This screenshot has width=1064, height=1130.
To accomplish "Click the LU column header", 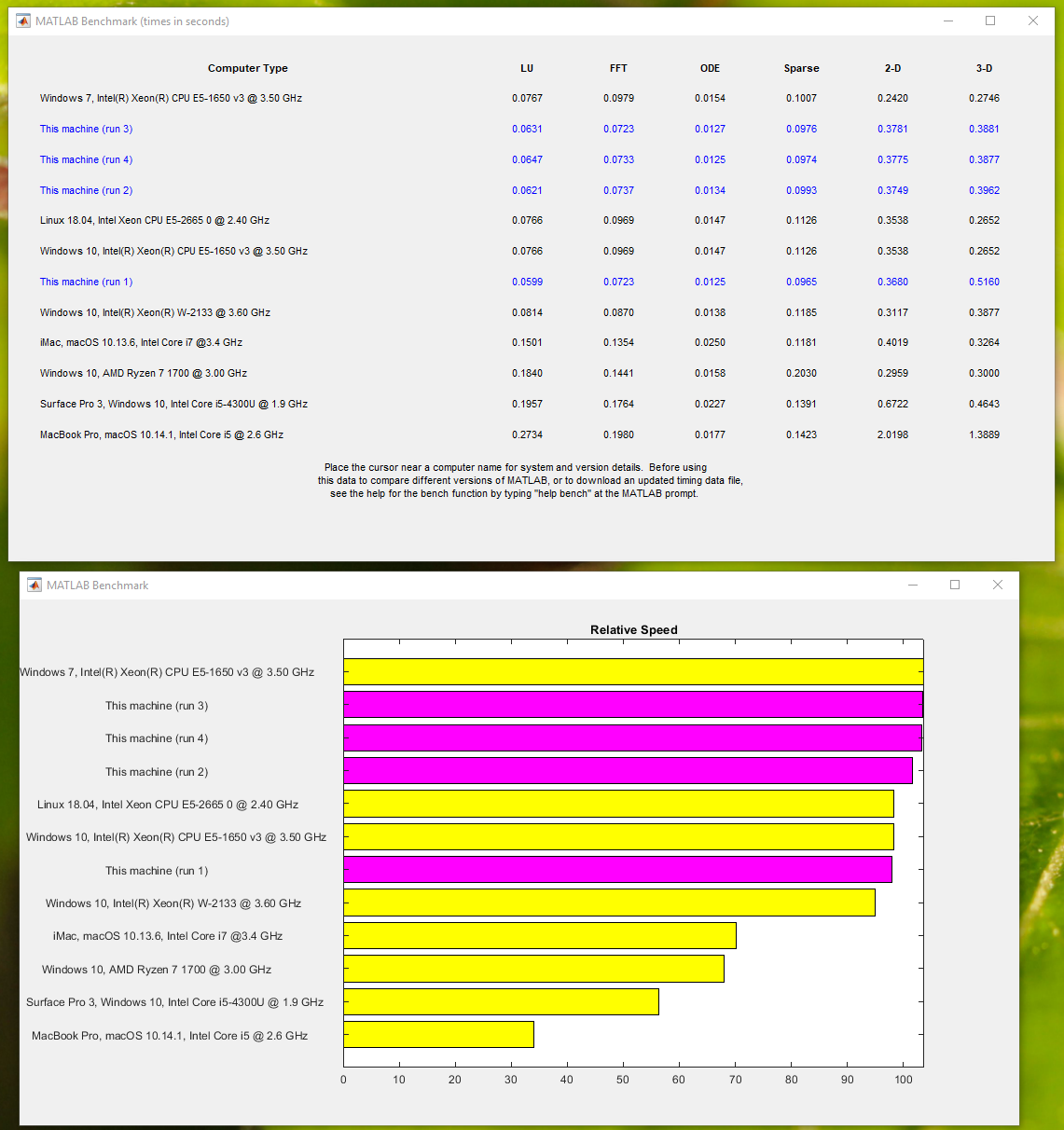I will (x=527, y=68).
